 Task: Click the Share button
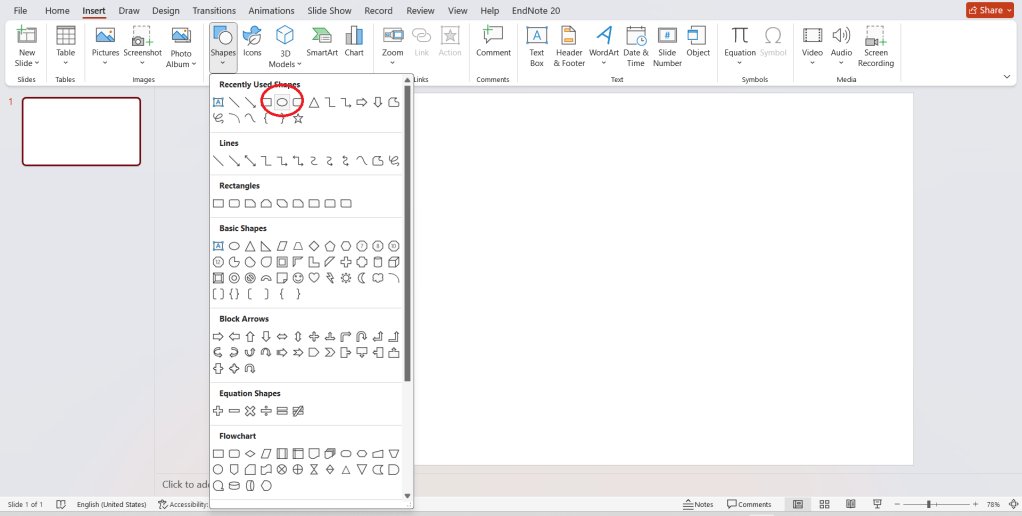coord(990,10)
